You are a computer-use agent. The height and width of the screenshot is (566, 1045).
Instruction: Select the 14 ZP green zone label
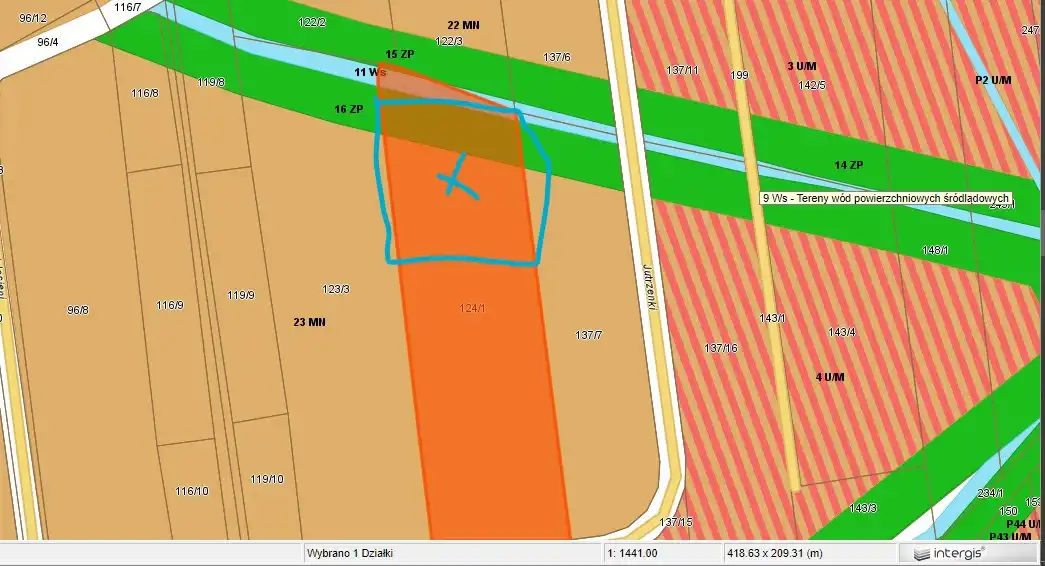[x=848, y=164]
